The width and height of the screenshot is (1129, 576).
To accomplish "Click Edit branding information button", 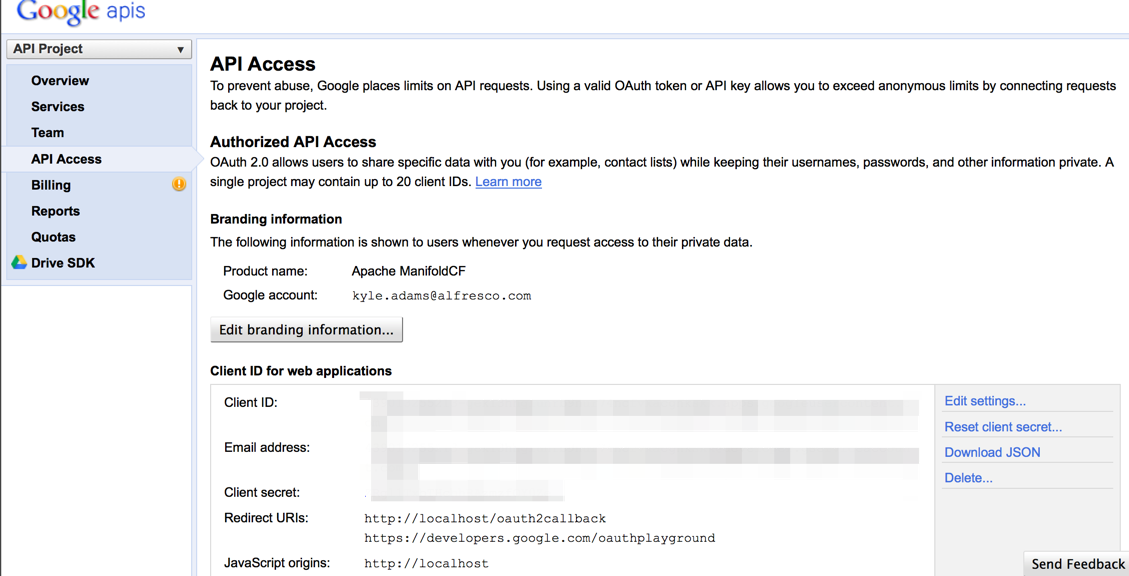I will (x=306, y=330).
